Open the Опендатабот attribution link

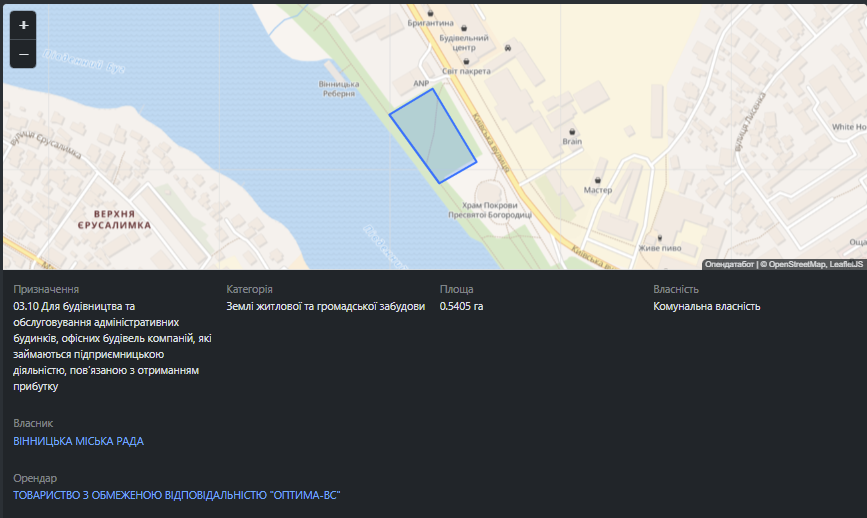point(729,264)
